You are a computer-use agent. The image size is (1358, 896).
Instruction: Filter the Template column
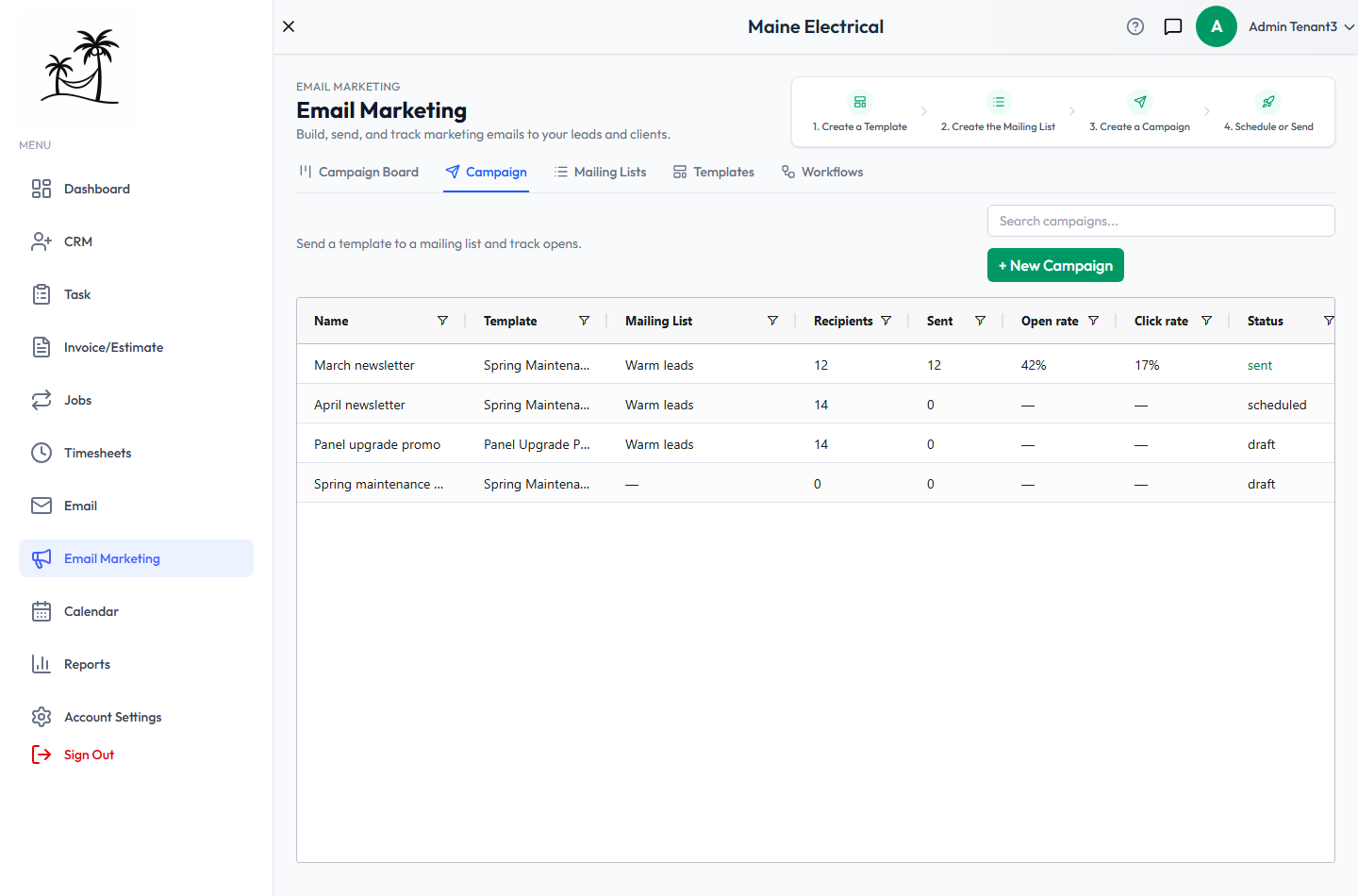coord(584,321)
